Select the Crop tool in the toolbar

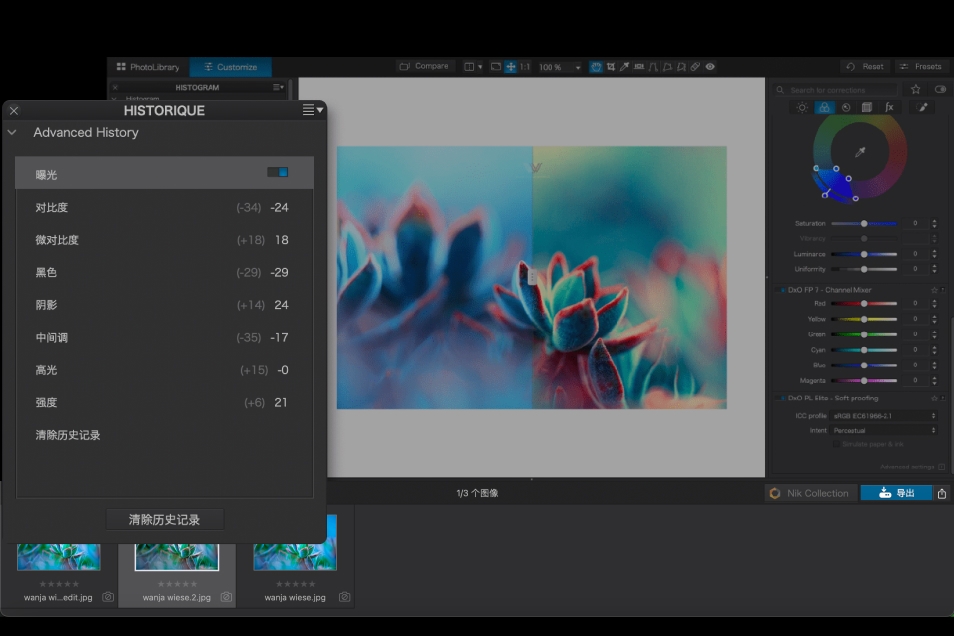pos(611,66)
